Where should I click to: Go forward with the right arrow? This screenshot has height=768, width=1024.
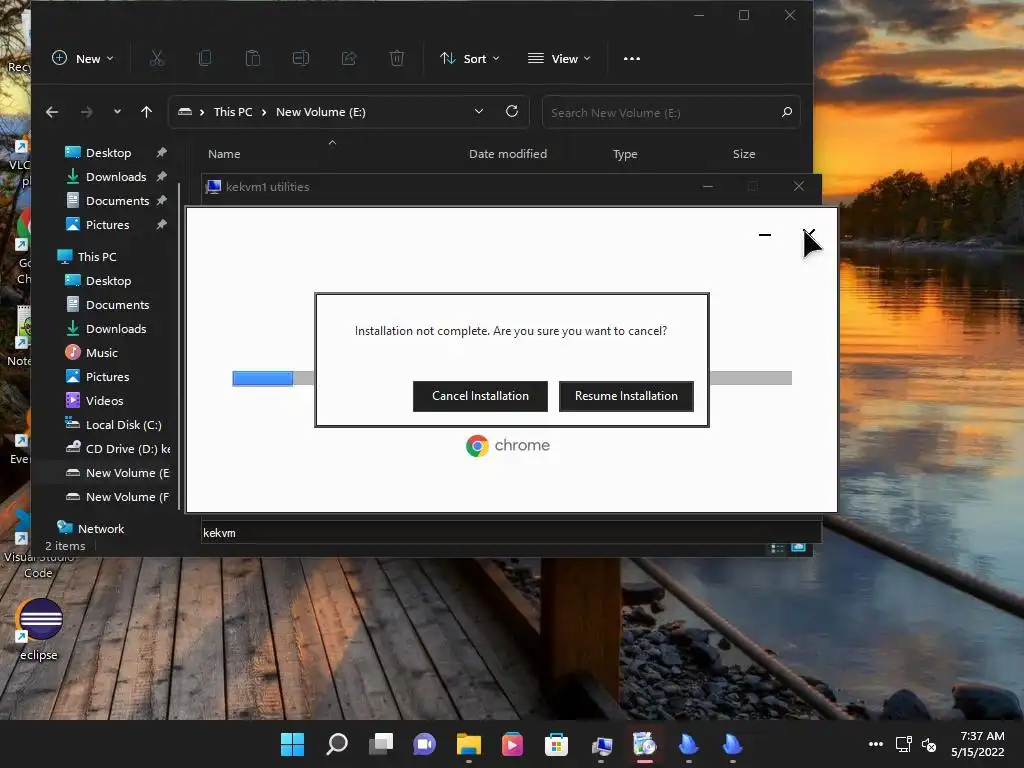pos(87,112)
